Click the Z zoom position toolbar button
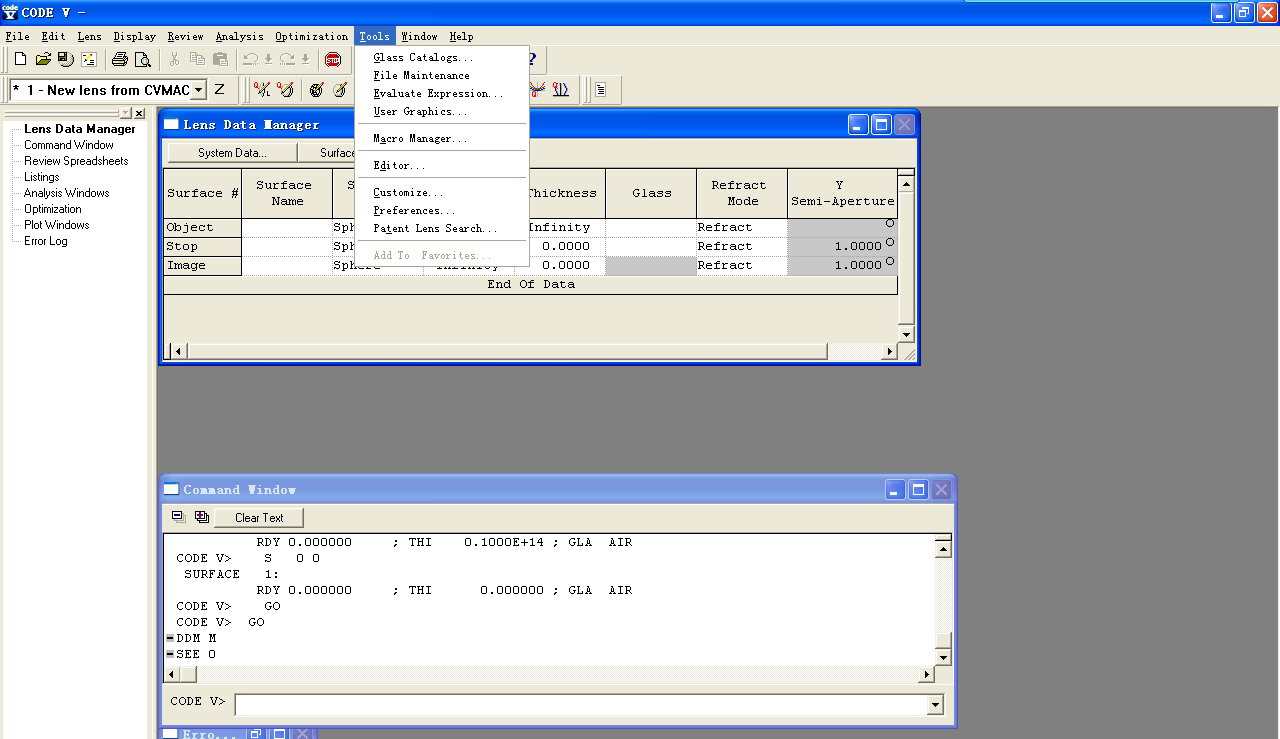 pos(220,90)
